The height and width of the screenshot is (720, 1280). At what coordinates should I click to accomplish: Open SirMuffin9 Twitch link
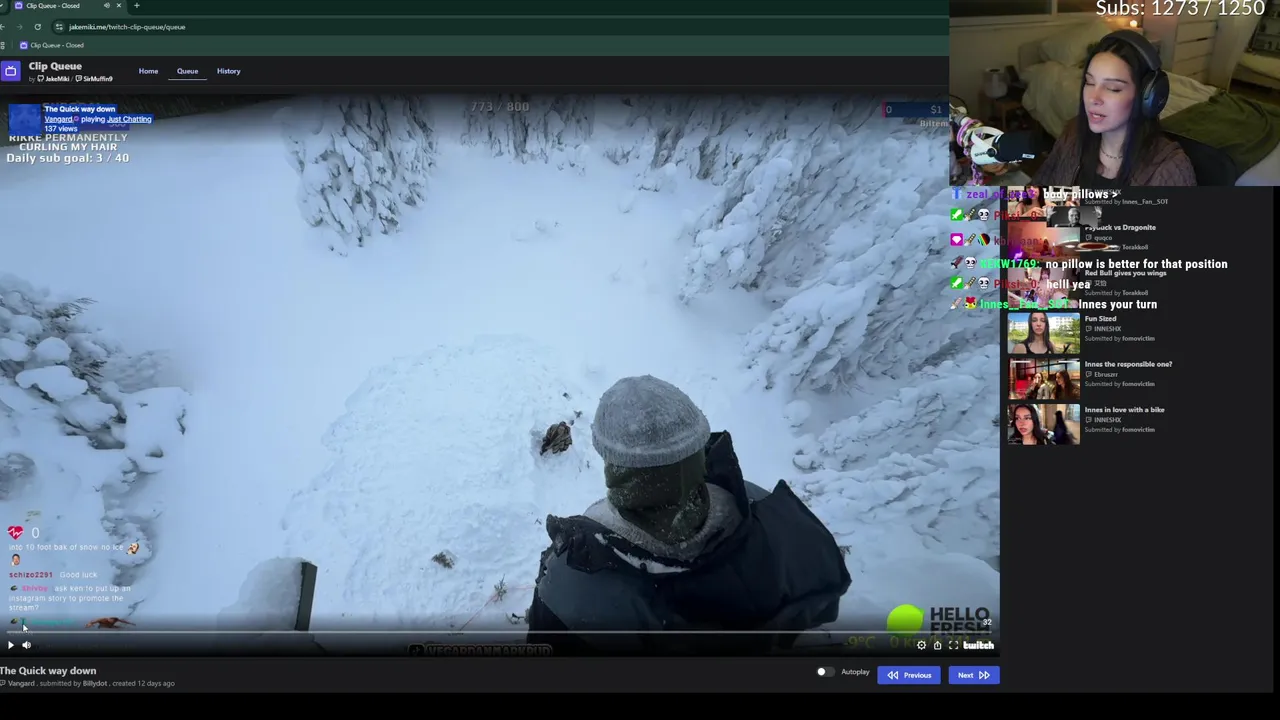(x=94, y=79)
